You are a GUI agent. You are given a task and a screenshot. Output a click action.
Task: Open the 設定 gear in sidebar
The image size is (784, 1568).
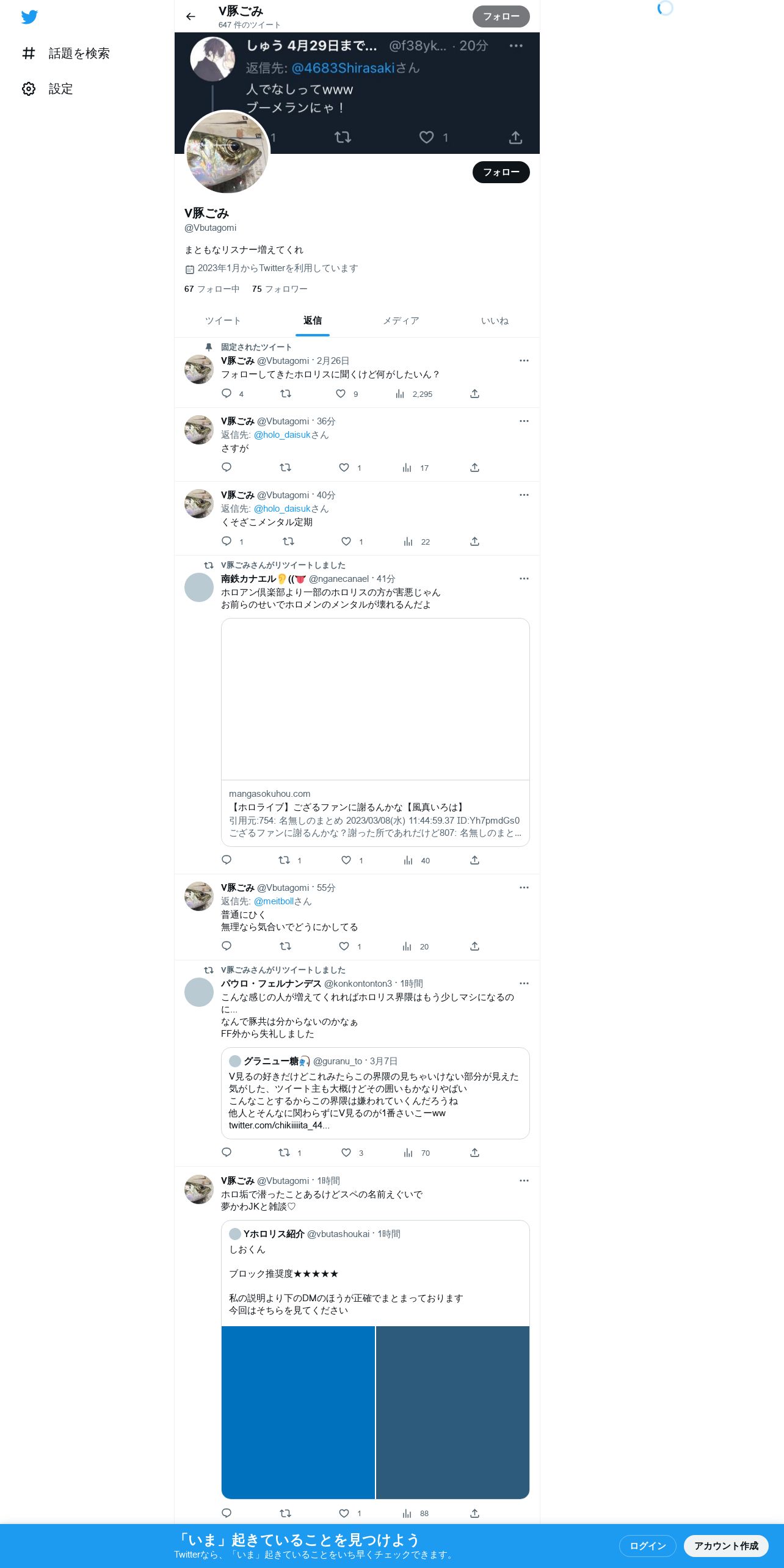point(29,89)
